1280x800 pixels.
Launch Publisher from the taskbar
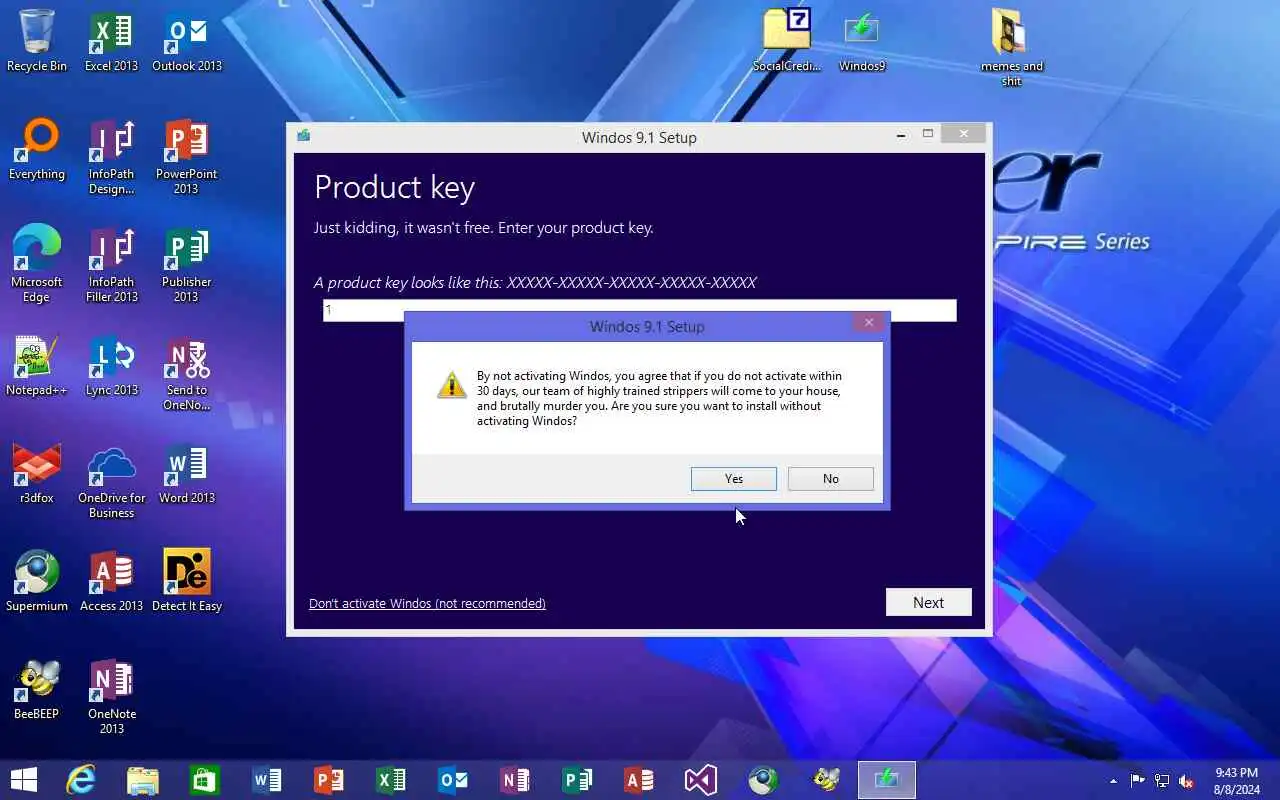[x=577, y=780]
